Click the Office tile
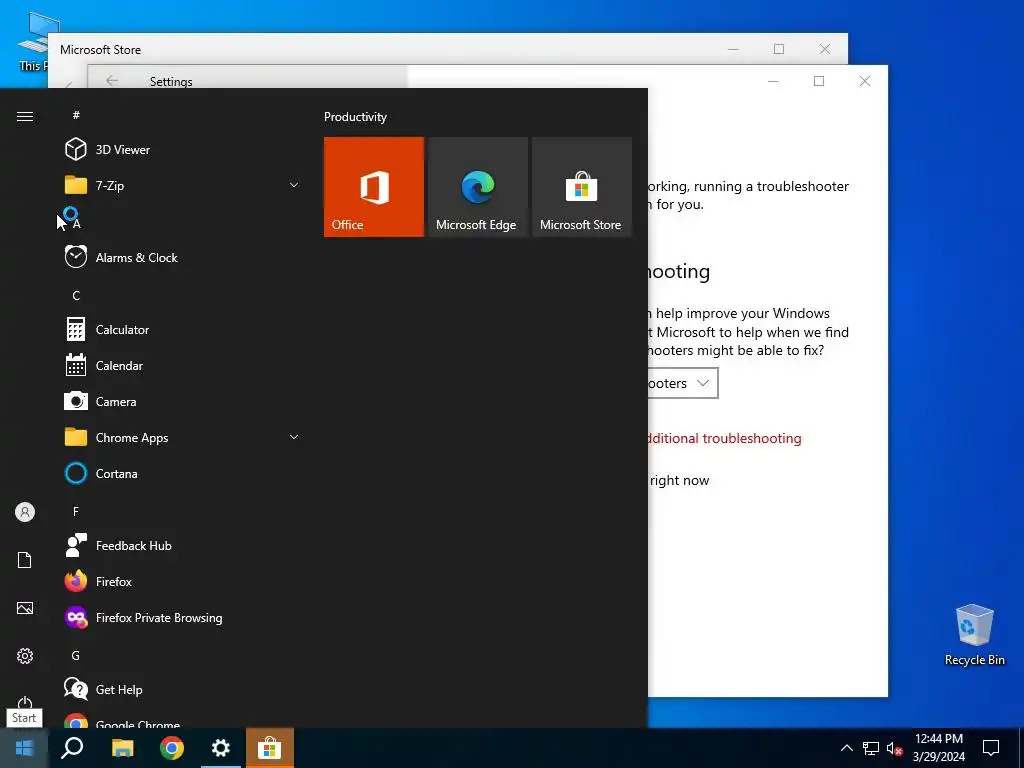 coord(374,187)
